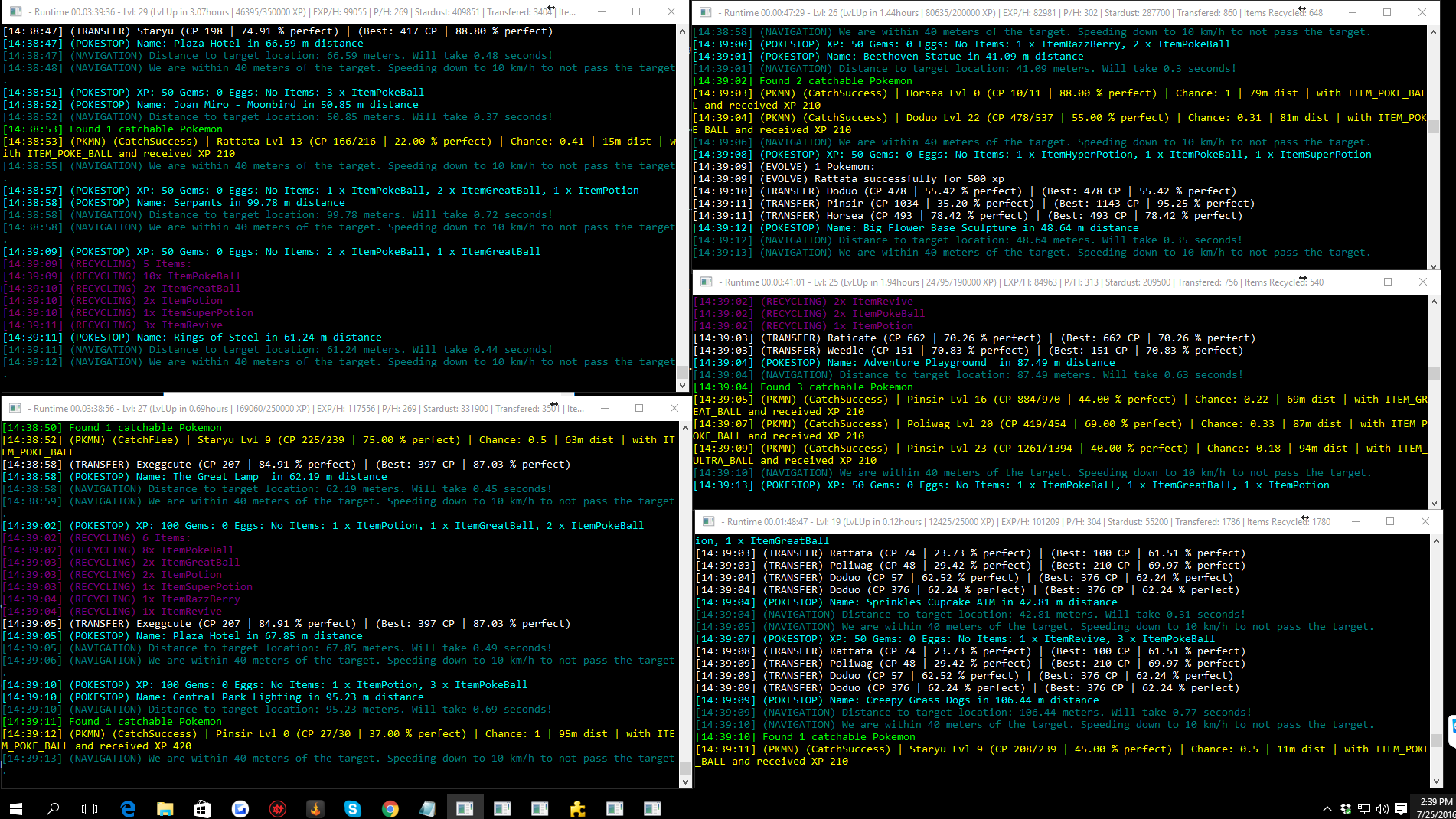Open the Dropbox tray icon

click(x=1346, y=808)
